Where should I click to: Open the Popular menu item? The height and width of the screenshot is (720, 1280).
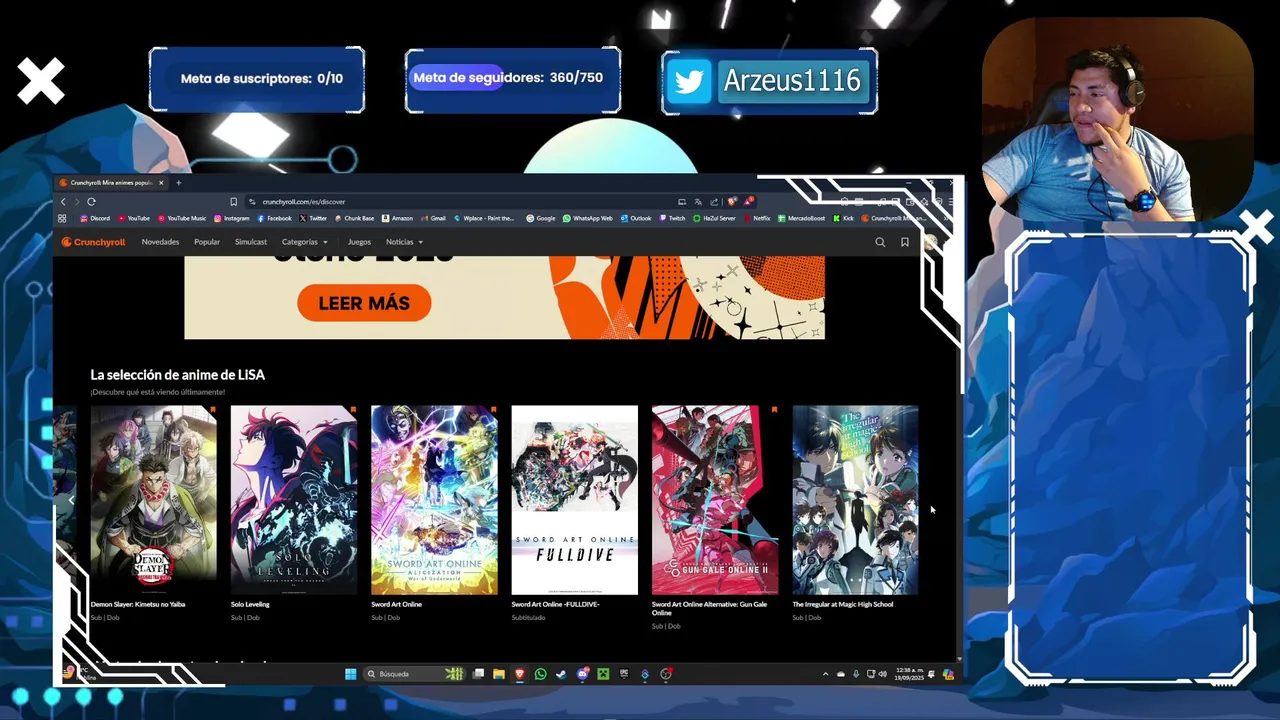(x=207, y=242)
